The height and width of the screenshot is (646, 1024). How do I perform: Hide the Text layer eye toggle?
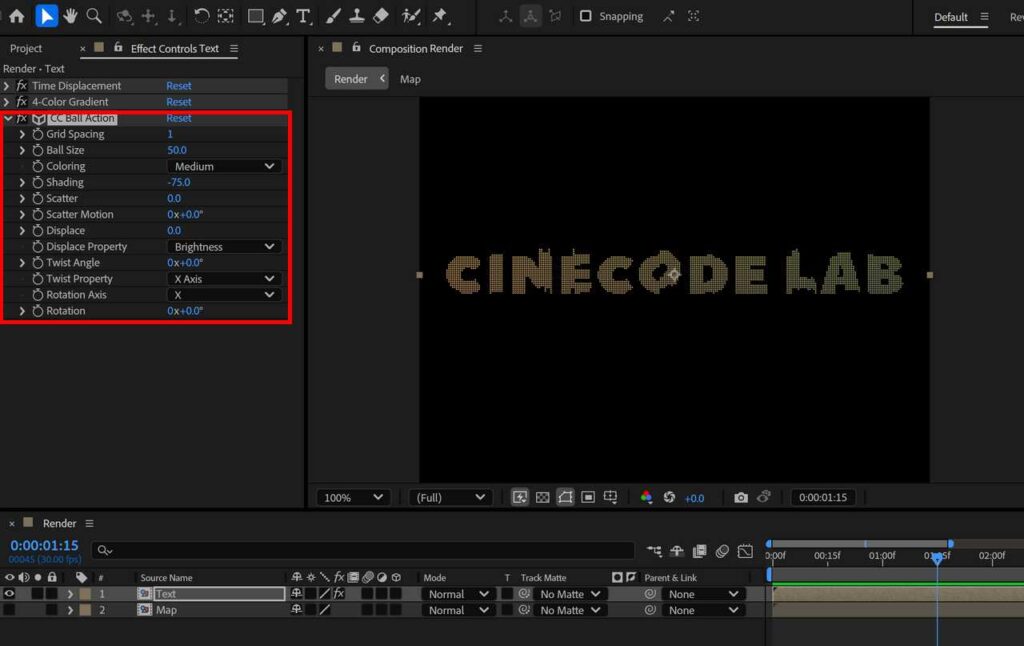pyautogui.click(x=9, y=594)
